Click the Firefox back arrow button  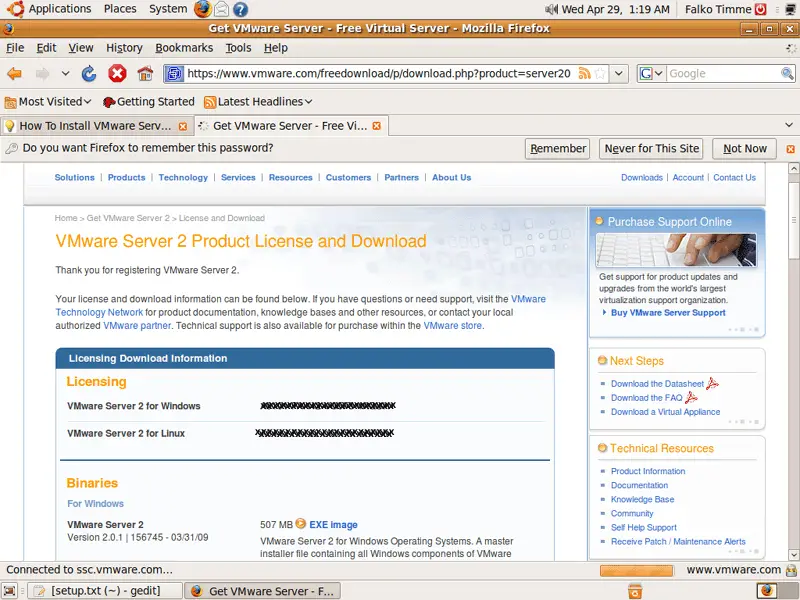(14, 74)
